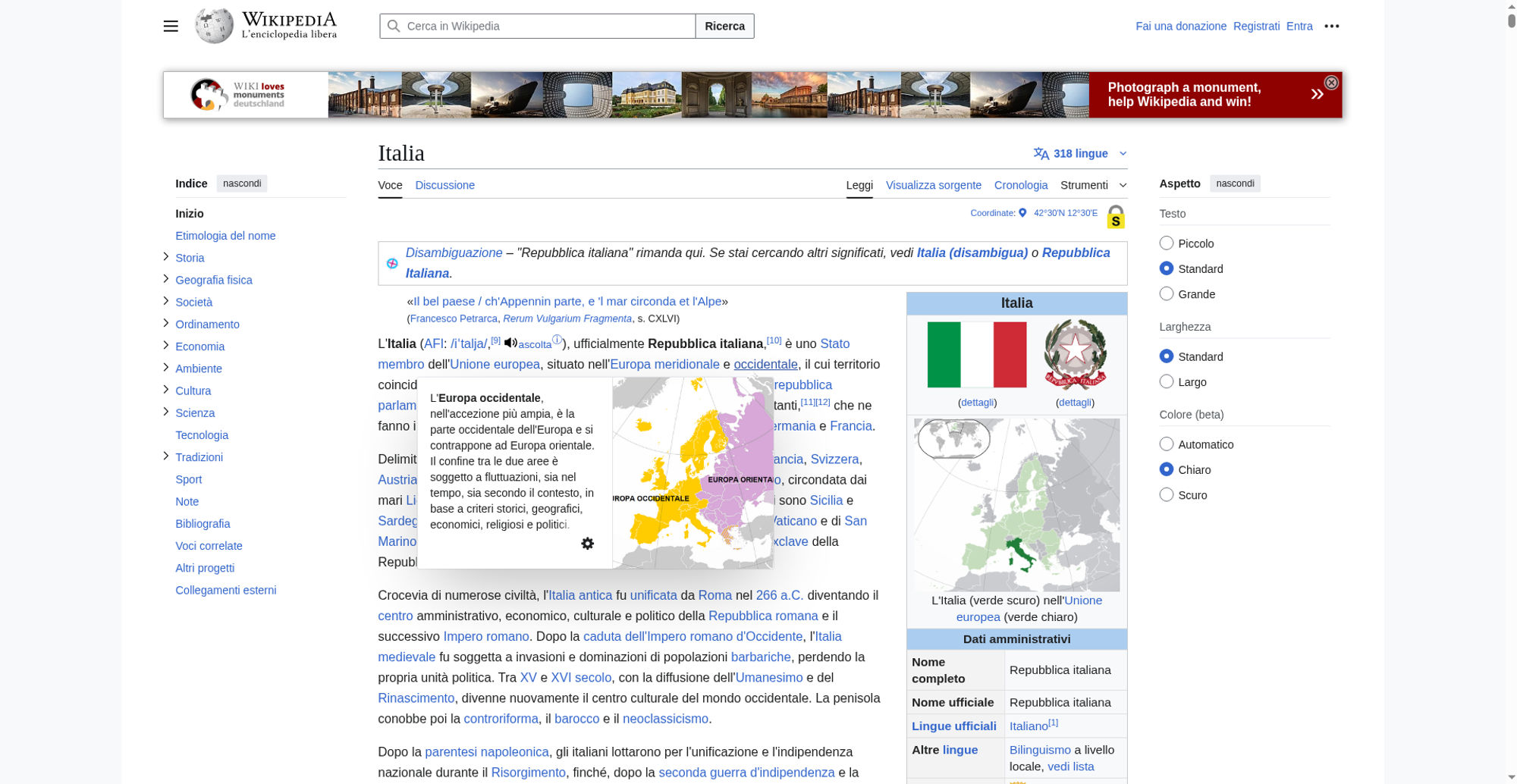Click the Francesco Petrarca link

(x=454, y=318)
